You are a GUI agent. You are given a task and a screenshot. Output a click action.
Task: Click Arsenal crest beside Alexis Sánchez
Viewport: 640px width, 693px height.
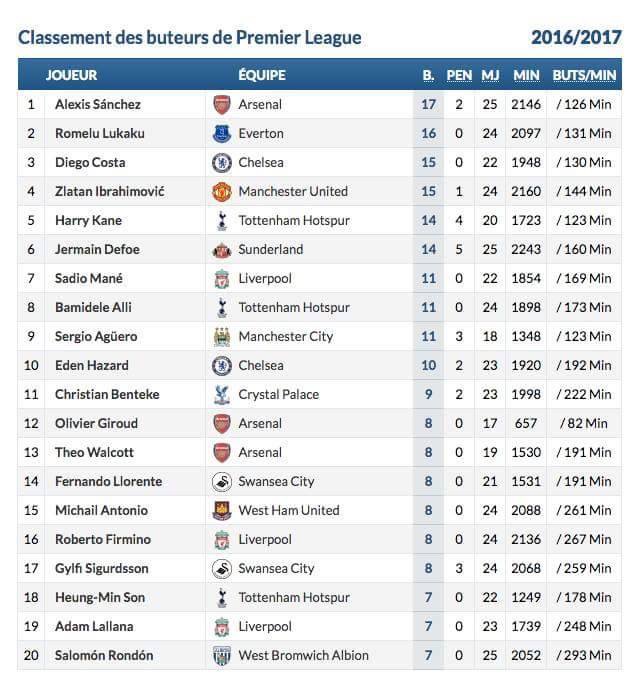(x=222, y=105)
